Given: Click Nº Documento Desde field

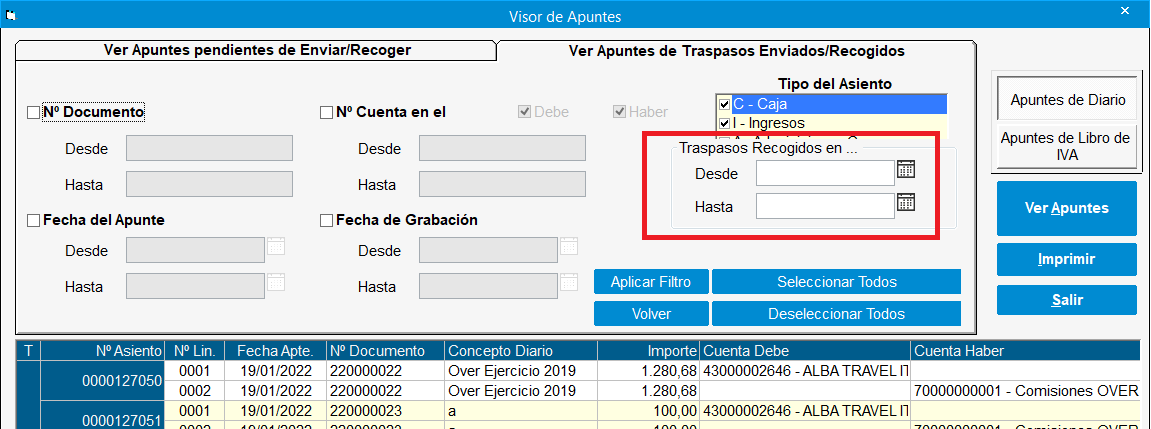Looking at the screenshot, I should [209, 148].
